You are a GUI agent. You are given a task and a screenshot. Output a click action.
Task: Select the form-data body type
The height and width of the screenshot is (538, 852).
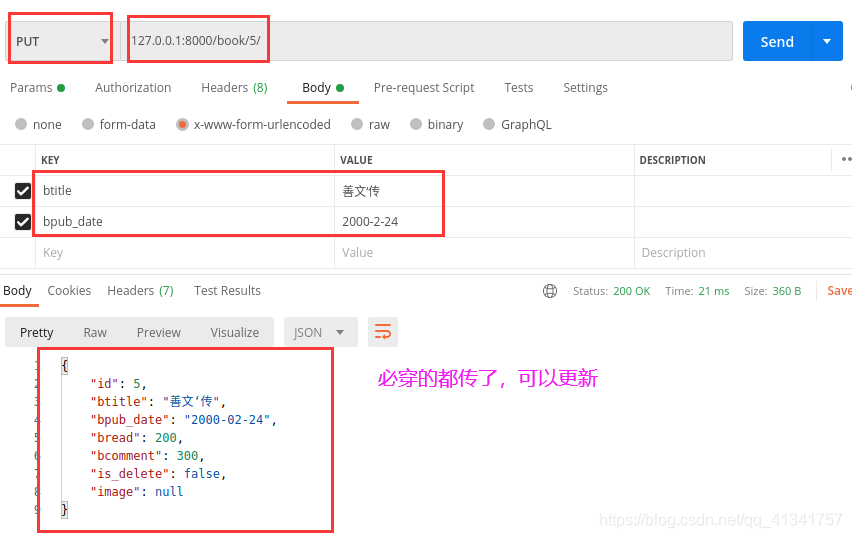pos(118,124)
